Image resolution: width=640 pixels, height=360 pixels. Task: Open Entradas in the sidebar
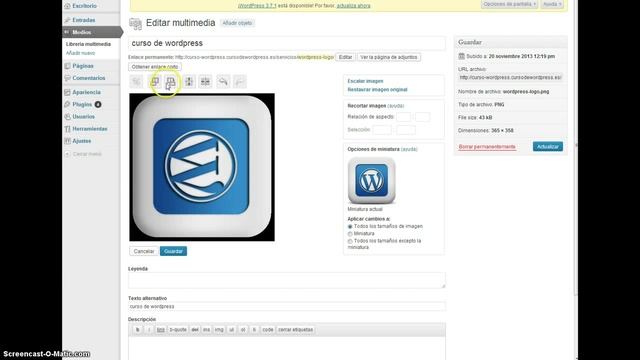click(83, 20)
